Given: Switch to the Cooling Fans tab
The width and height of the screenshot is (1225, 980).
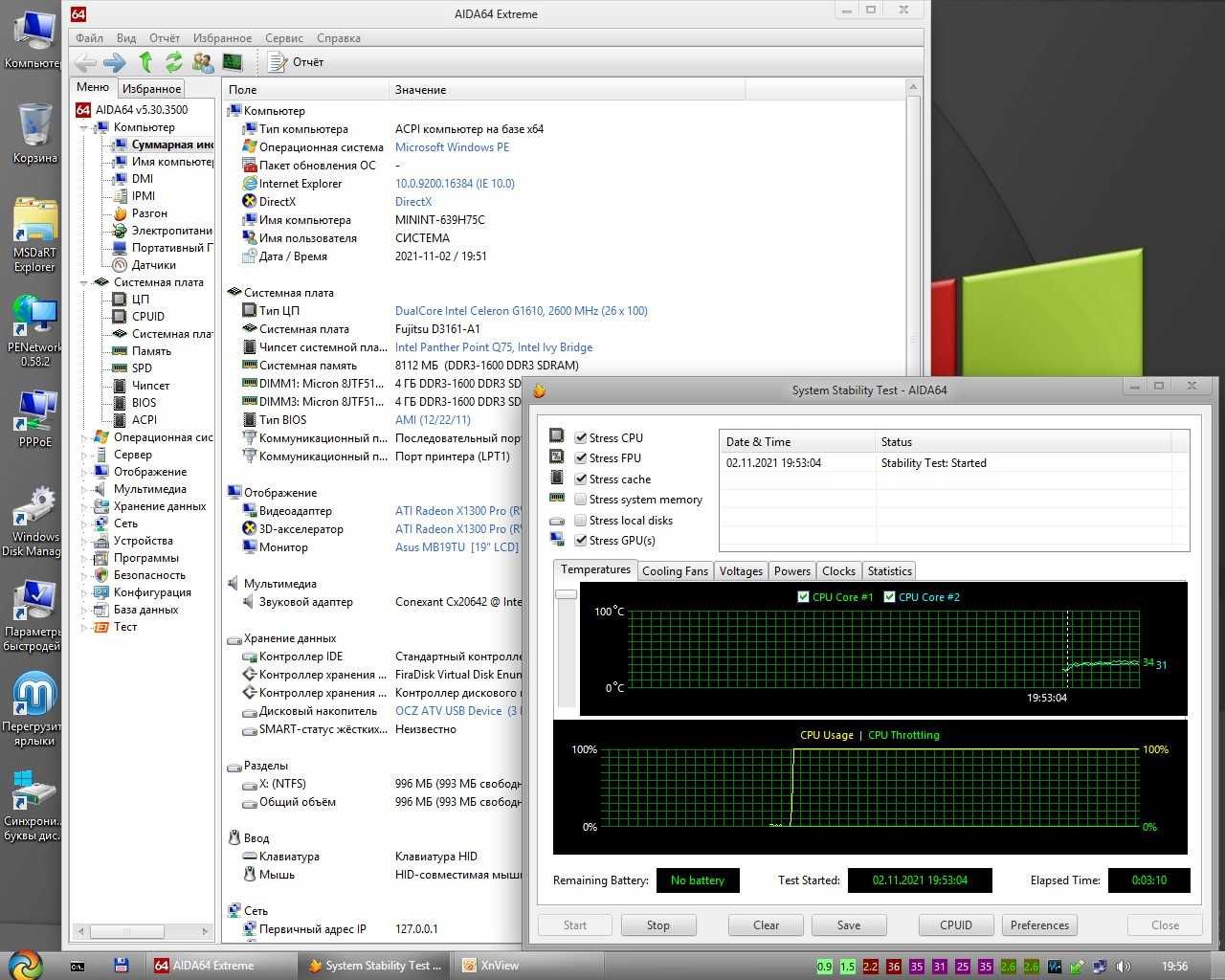Looking at the screenshot, I should (675, 571).
